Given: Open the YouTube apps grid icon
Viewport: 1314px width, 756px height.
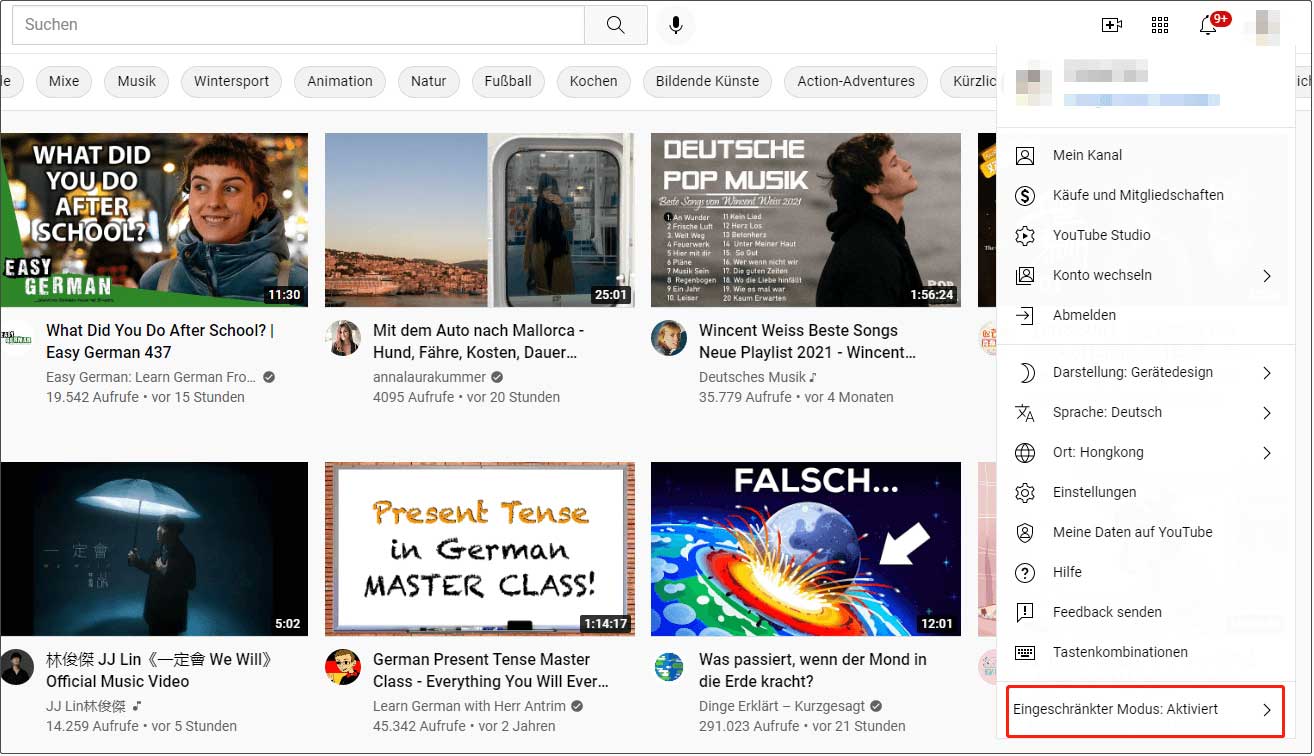Looking at the screenshot, I should pos(1160,25).
